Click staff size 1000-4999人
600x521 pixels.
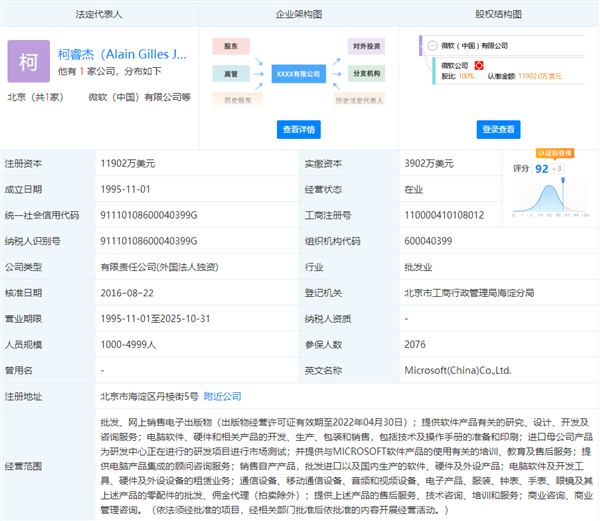[128, 345]
